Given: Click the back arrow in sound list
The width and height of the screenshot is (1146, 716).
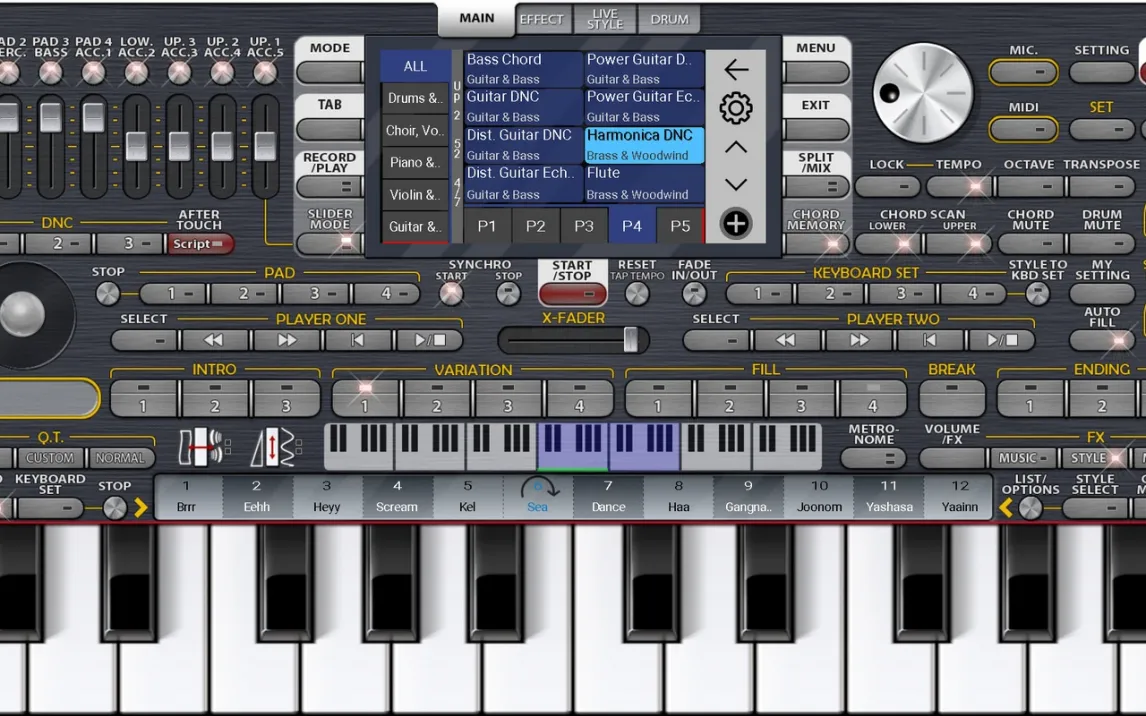Looking at the screenshot, I should tap(736, 69).
